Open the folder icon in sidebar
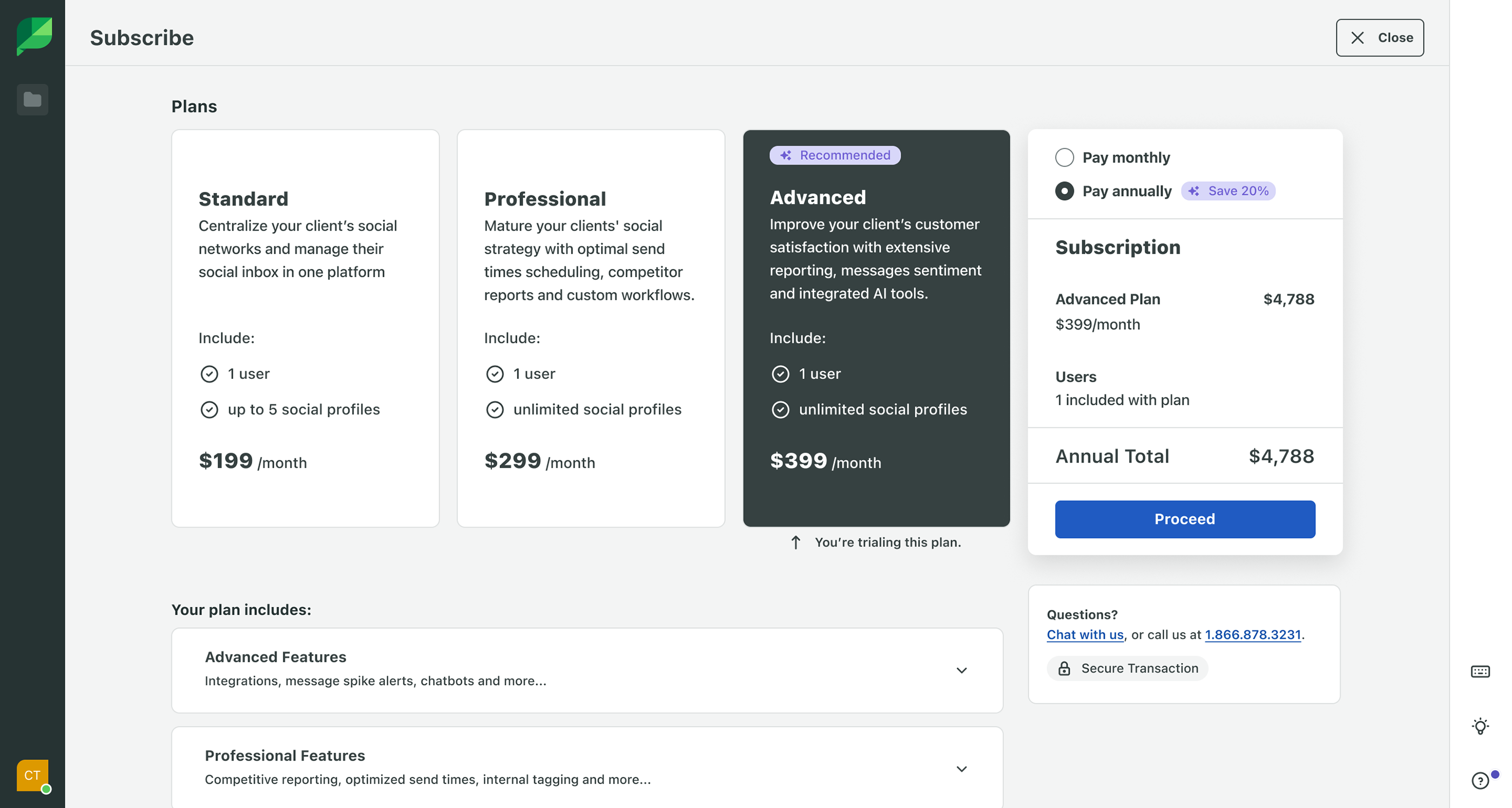 32,100
